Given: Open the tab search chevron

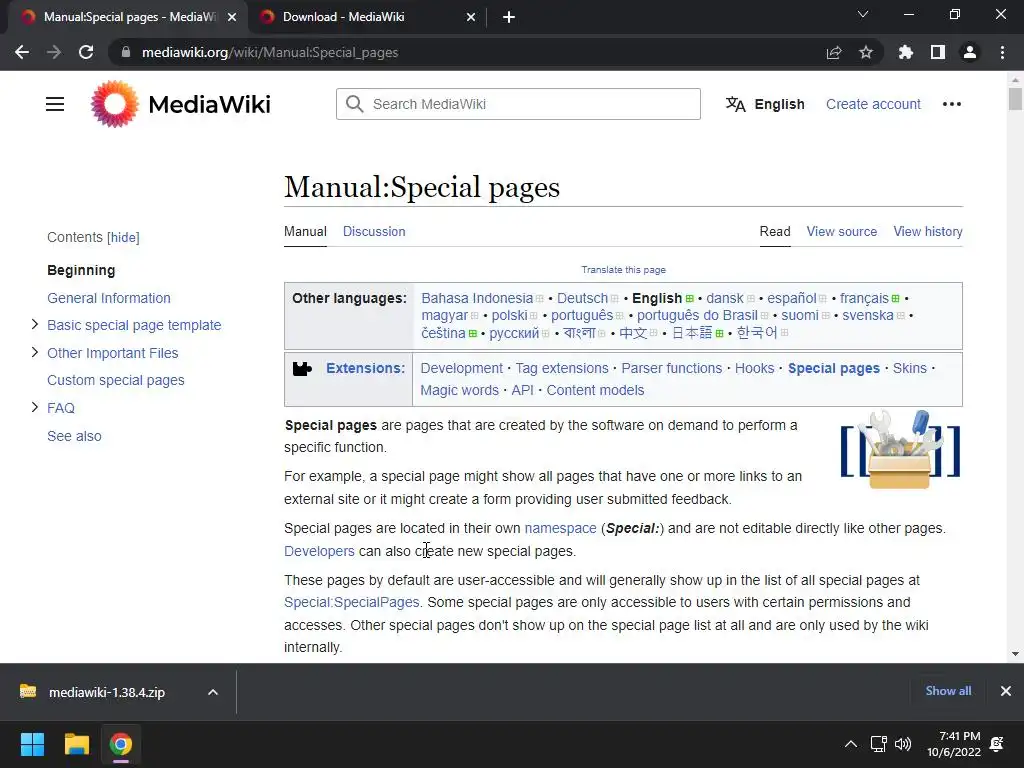Looking at the screenshot, I should [x=863, y=14].
